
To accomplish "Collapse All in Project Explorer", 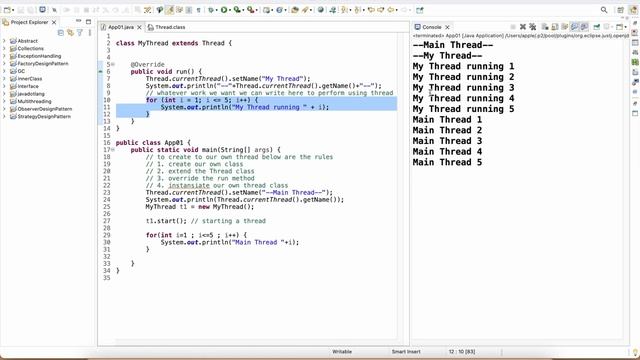I will pyautogui.click(x=60, y=33).
